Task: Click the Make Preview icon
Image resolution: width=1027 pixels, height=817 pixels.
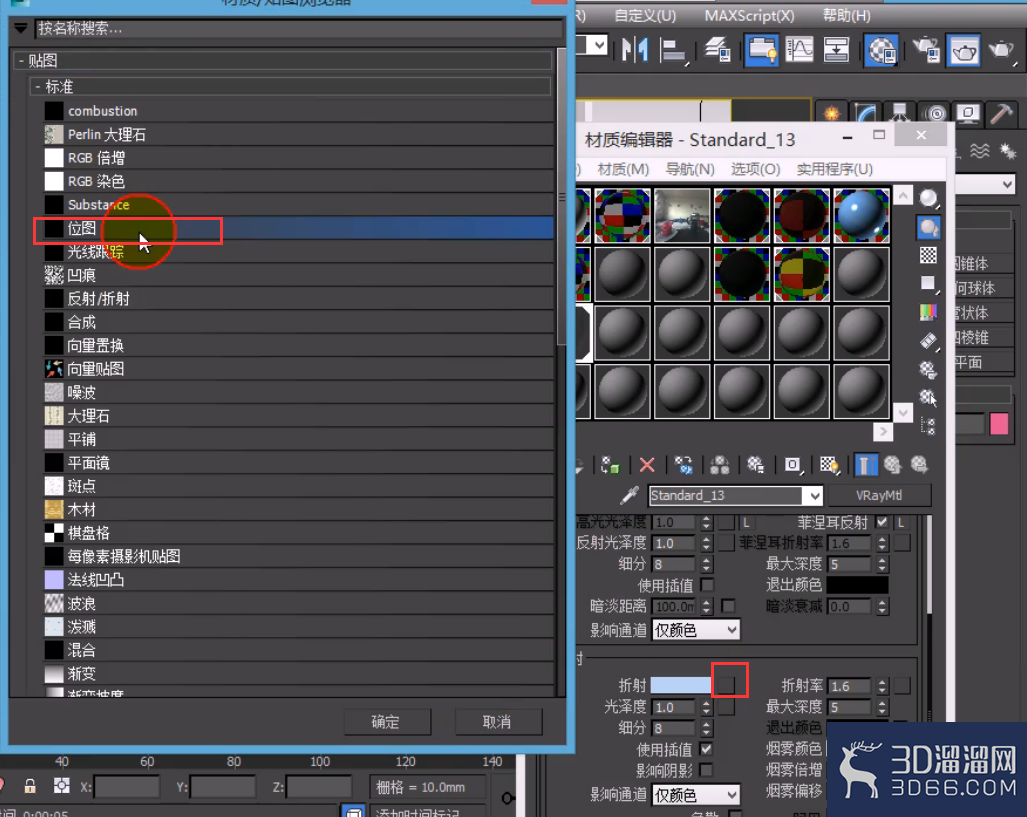Action: [928, 341]
